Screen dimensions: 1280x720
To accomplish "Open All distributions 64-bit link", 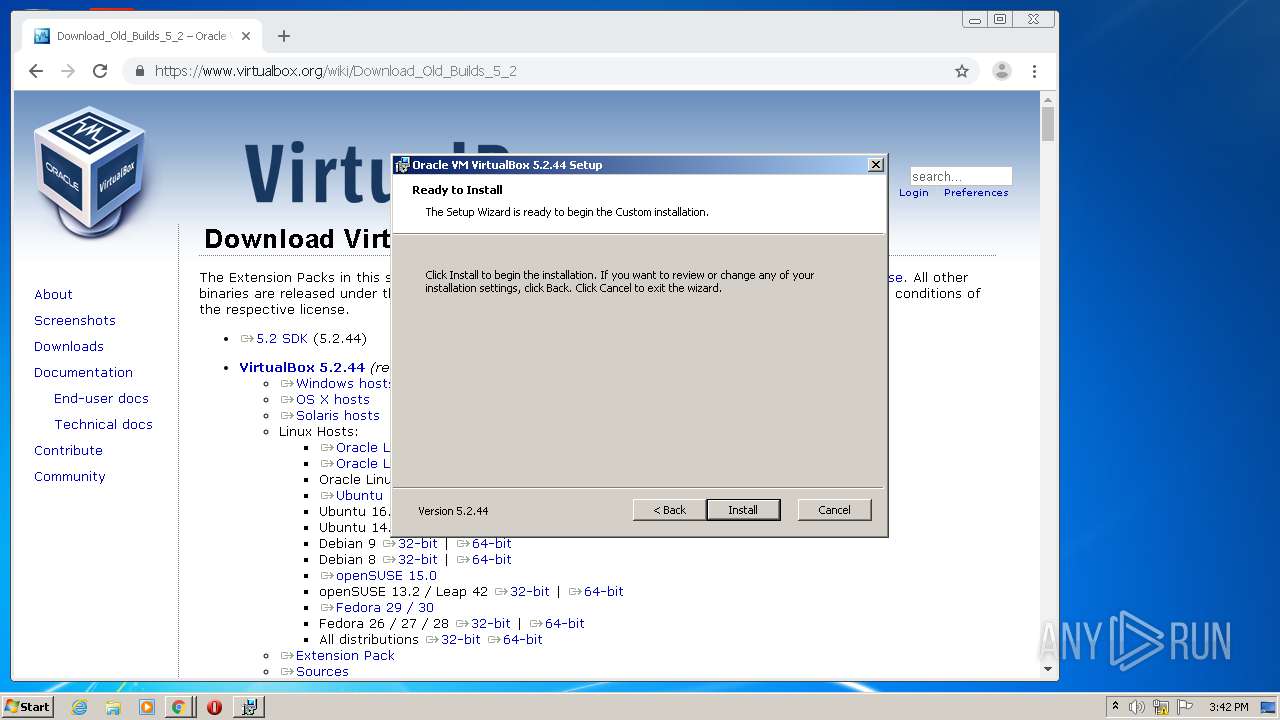I will (x=515, y=640).
